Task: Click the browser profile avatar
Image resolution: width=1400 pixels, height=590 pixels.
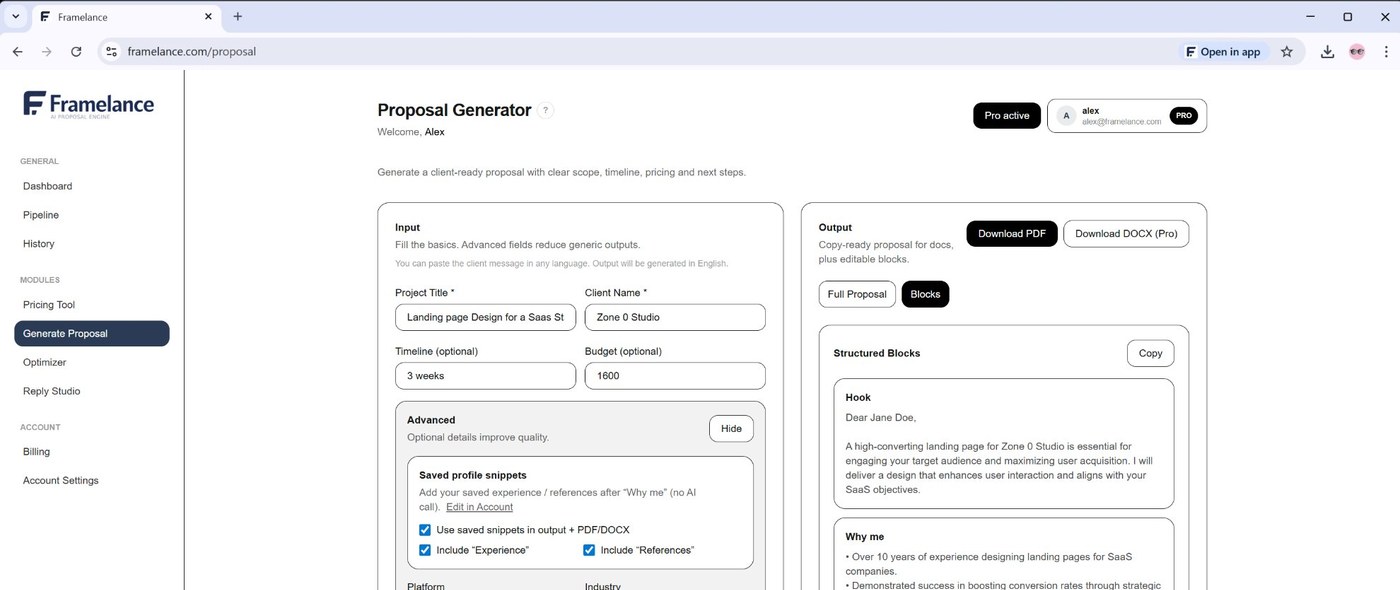Action: tap(1356, 51)
